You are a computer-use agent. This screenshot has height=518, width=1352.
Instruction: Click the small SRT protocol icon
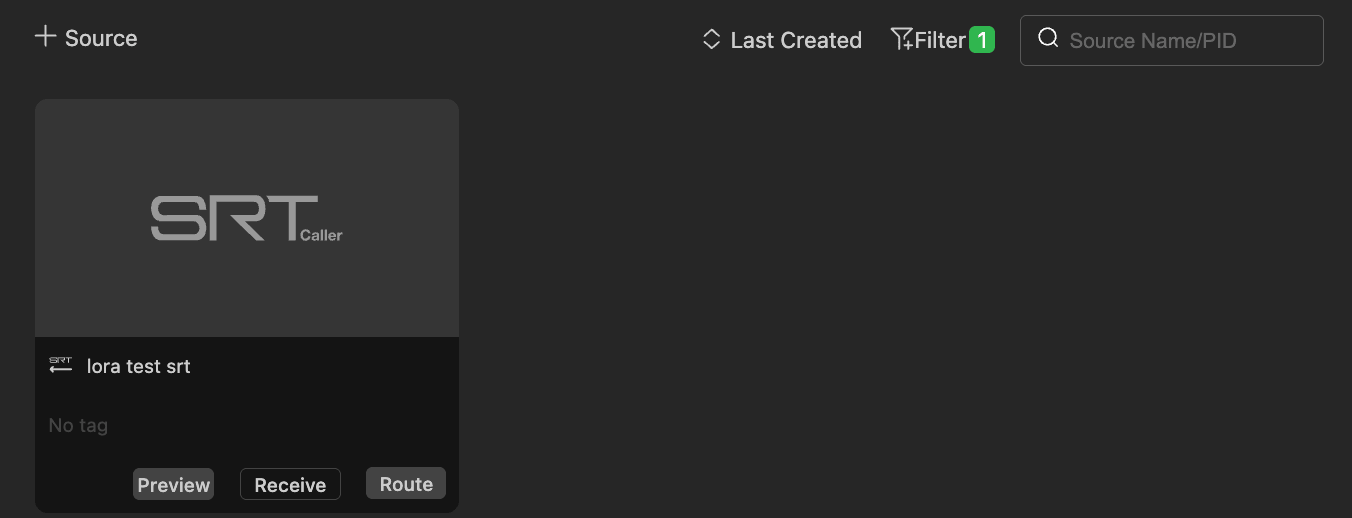[x=61, y=365]
